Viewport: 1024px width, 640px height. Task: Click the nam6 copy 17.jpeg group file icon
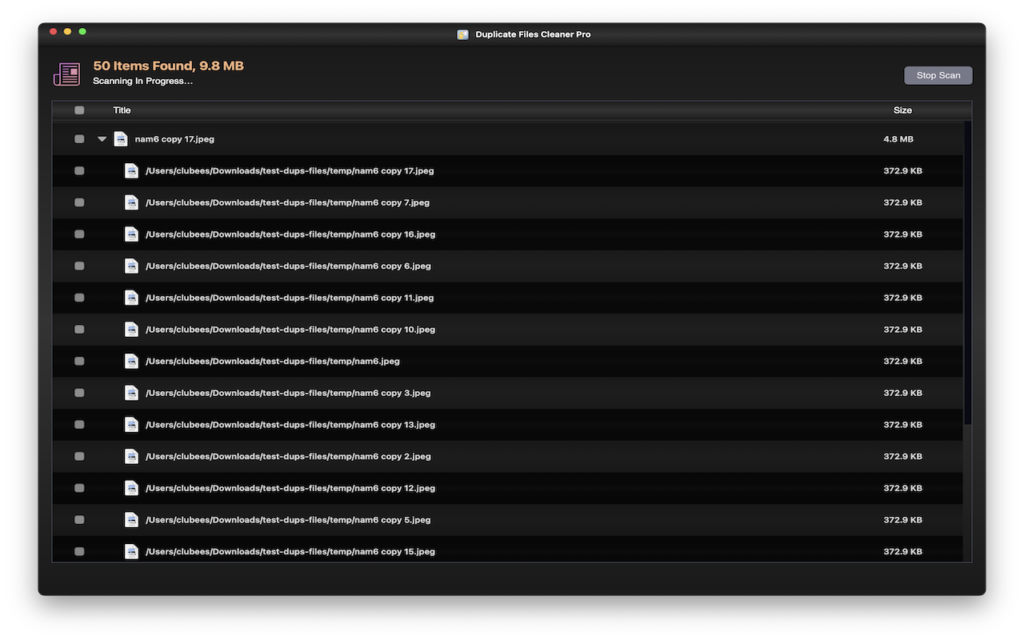tap(121, 139)
